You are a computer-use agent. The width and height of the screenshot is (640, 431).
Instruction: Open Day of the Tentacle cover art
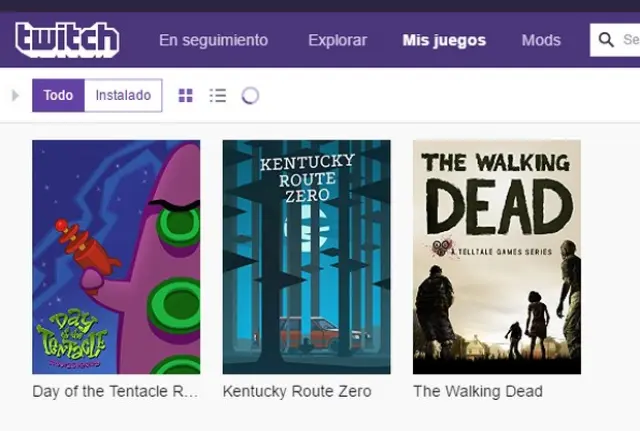pyautogui.click(x=116, y=257)
